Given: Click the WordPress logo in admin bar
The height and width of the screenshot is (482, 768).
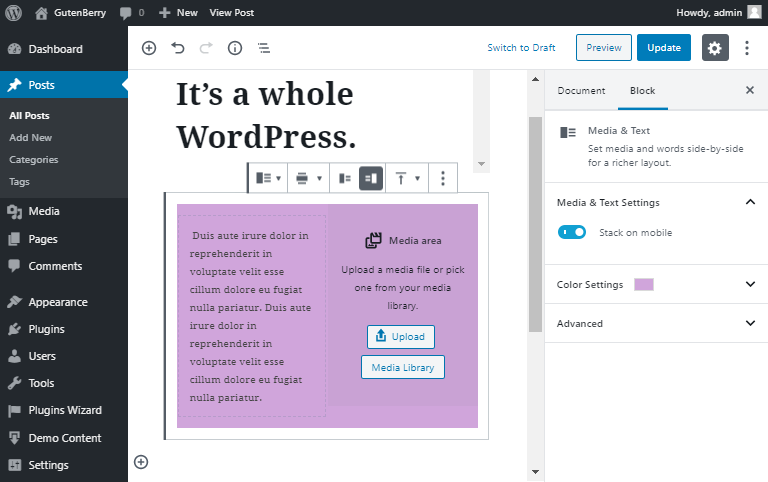Looking at the screenshot, I should click(13, 13).
